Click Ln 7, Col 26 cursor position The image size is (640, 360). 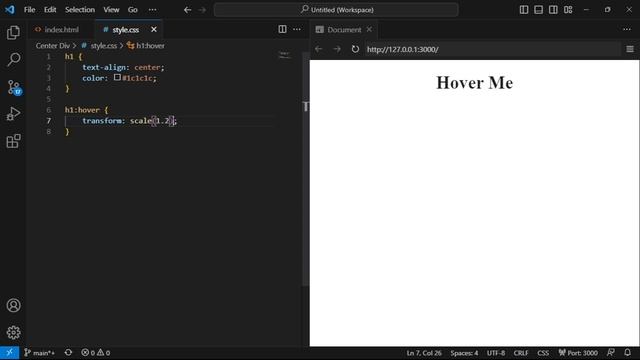[424, 353]
